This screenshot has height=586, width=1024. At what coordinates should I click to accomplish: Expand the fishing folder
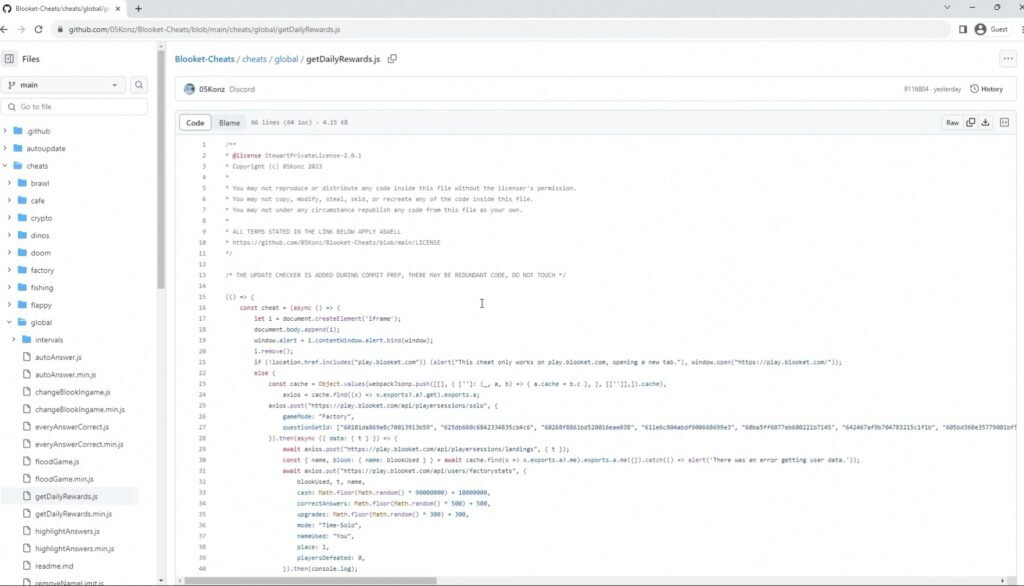point(9,287)
